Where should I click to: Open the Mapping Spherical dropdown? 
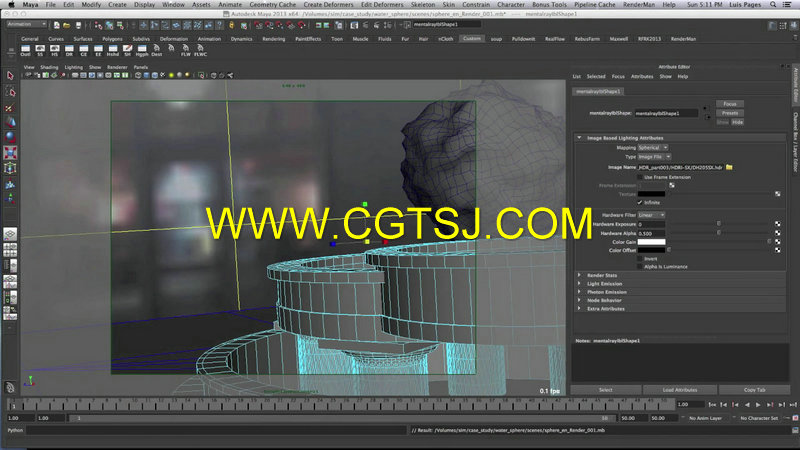click(653, 147)
